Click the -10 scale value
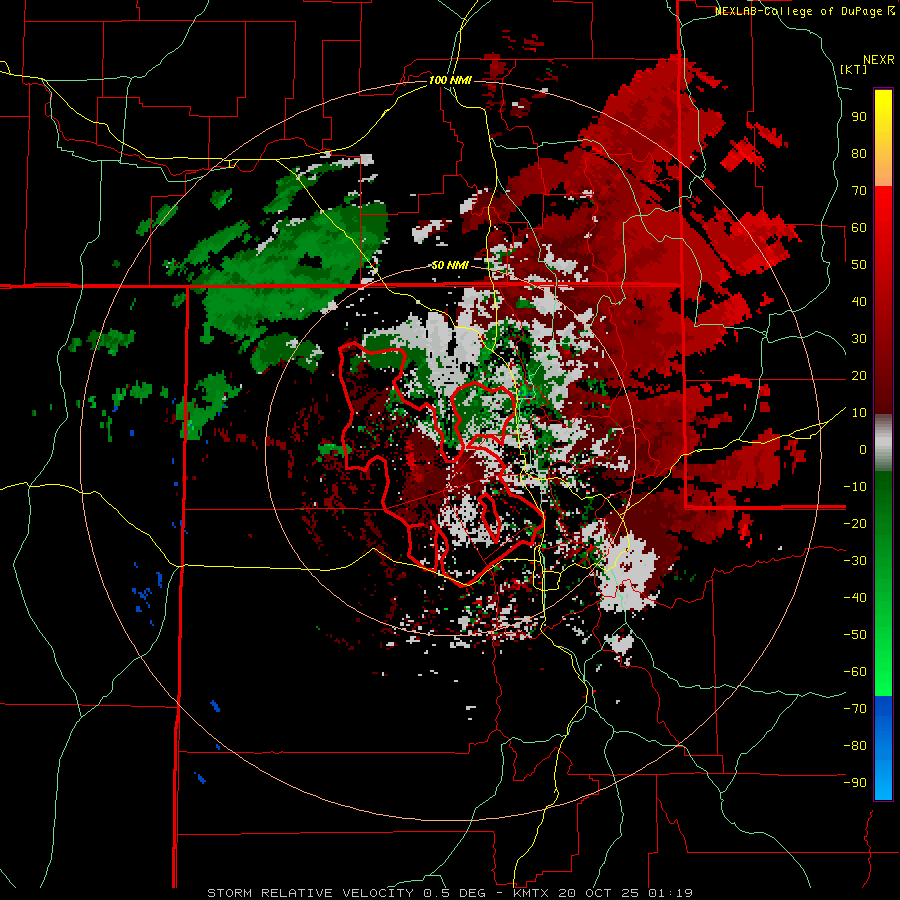900x900 pixels. [855, 487]
